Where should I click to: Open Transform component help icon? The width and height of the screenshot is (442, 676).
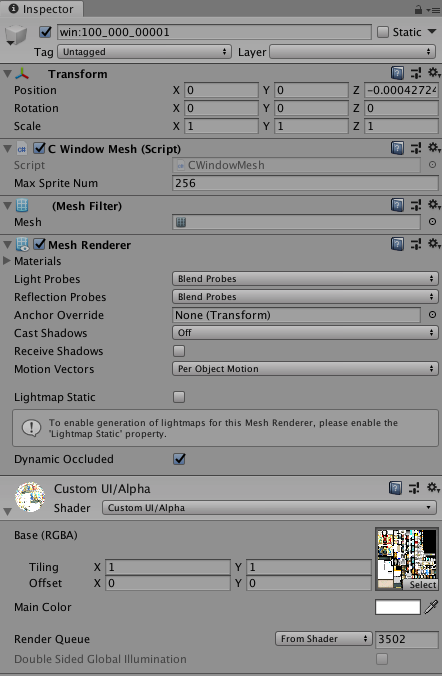(x=397, y=73)
